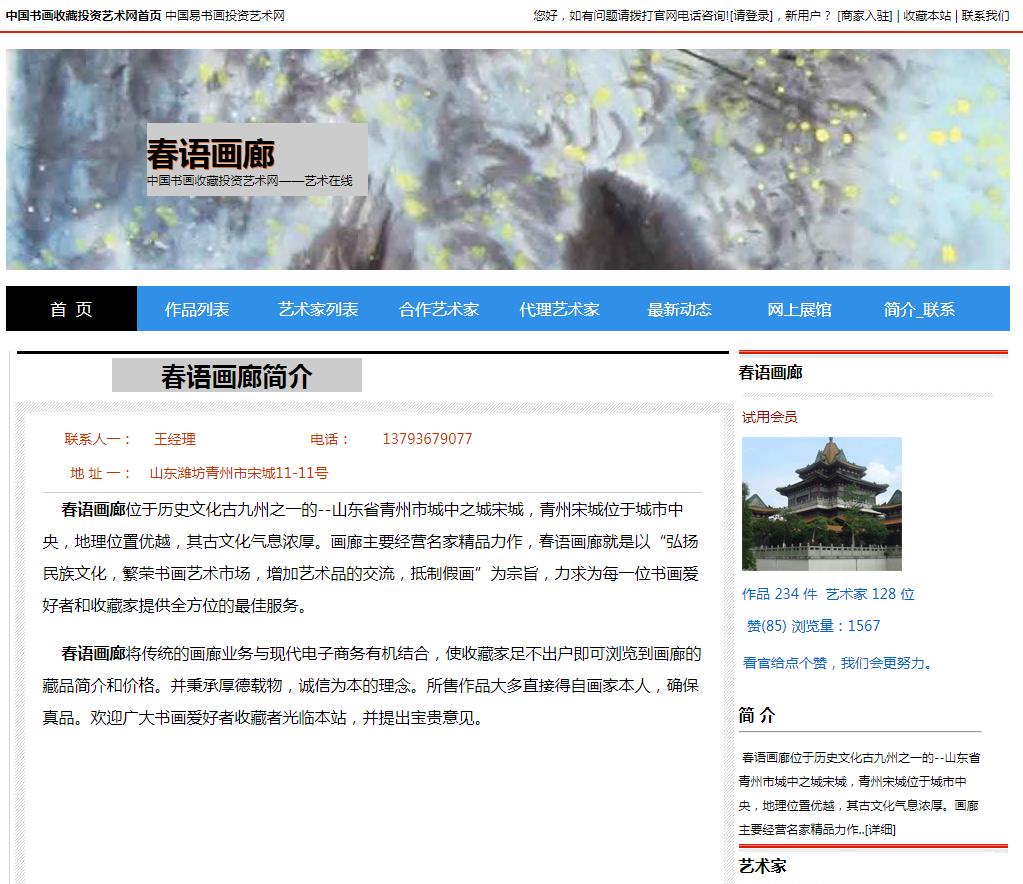Click the sidebar 艺术家 heading
The height and width of the screenshot is (884, 1023).
(763, 866)
